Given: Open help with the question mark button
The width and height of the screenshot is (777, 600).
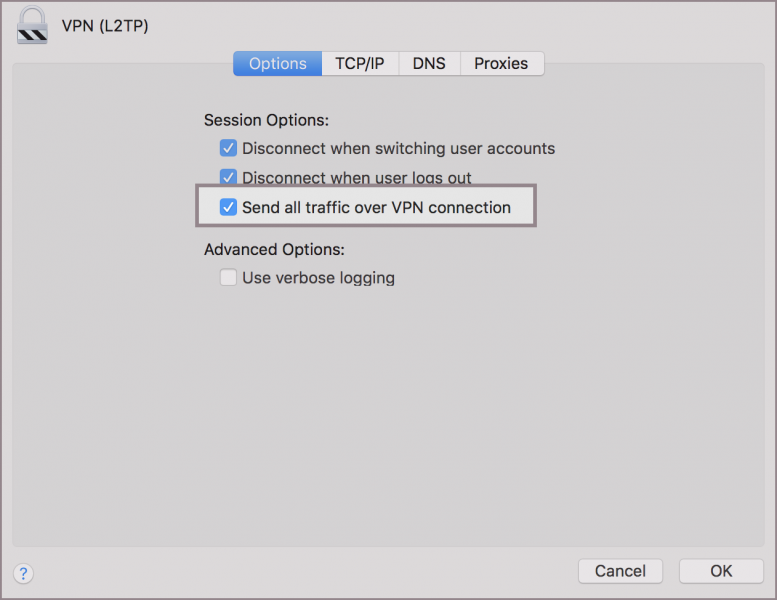Looking at the screenshot, I should (24, 573).
